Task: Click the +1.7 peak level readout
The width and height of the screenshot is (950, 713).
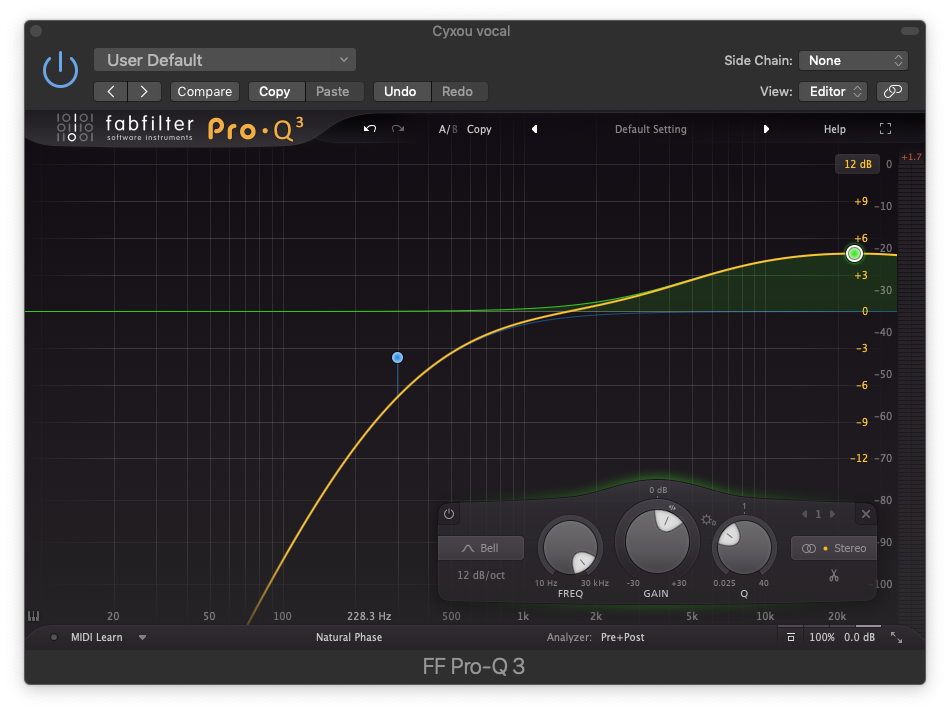Action: point(911,157)
